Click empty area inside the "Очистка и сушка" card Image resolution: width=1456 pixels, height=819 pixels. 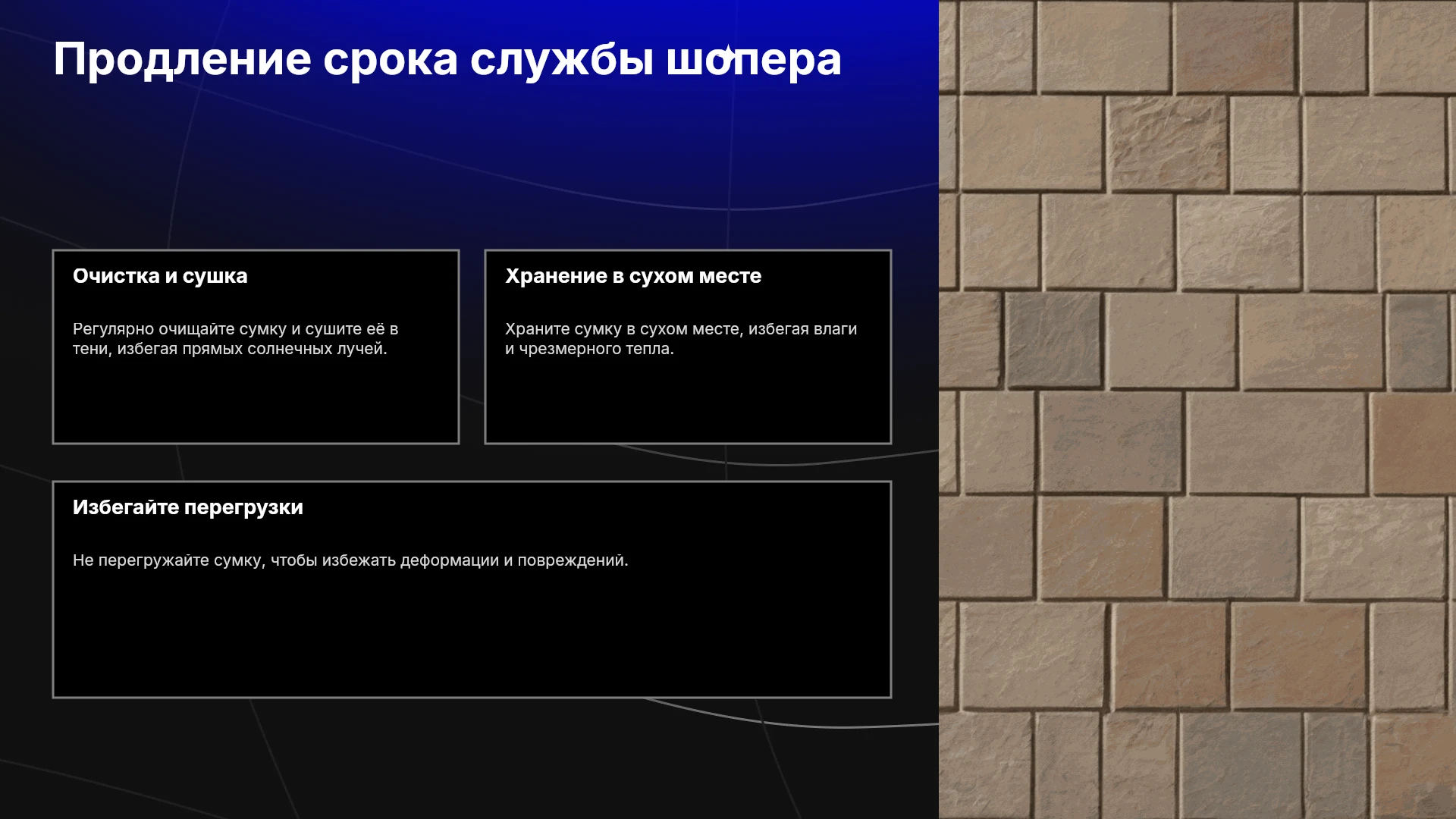(256, 402)
